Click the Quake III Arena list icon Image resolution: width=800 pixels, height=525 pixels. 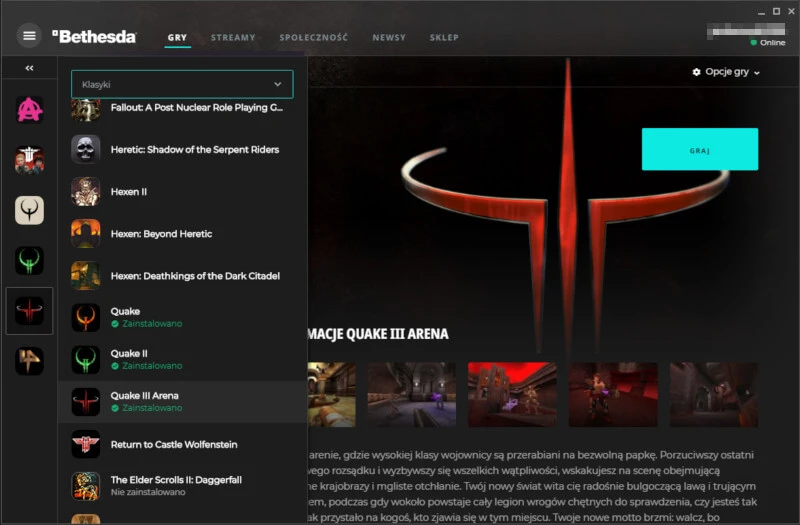(x=86, y=402)
